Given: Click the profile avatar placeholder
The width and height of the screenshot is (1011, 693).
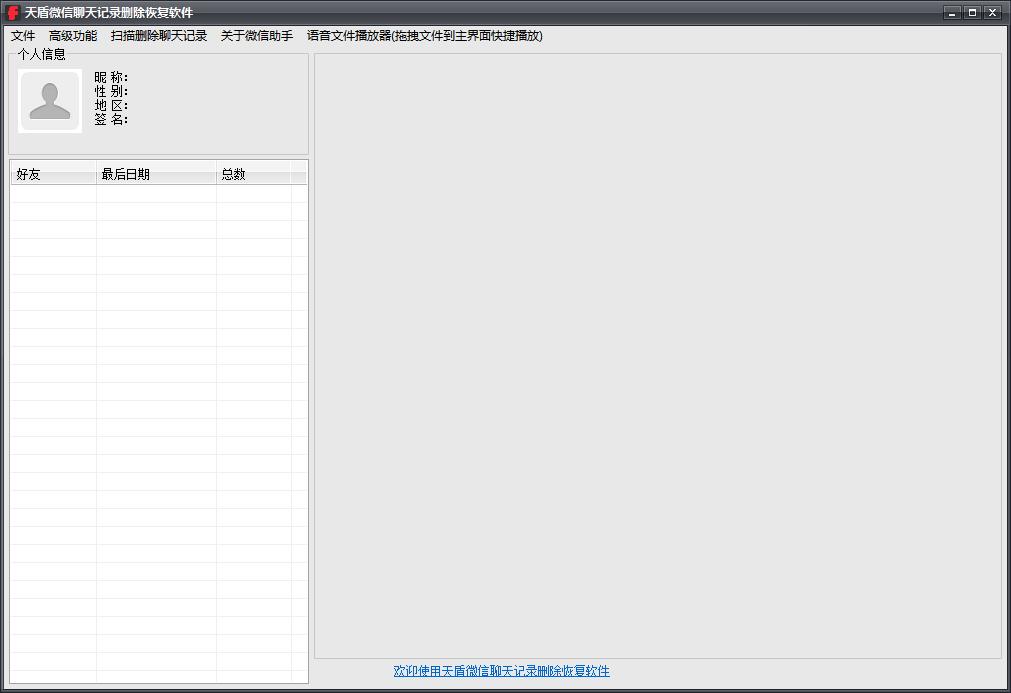Looking at the screenshot, I should [50, 101].
